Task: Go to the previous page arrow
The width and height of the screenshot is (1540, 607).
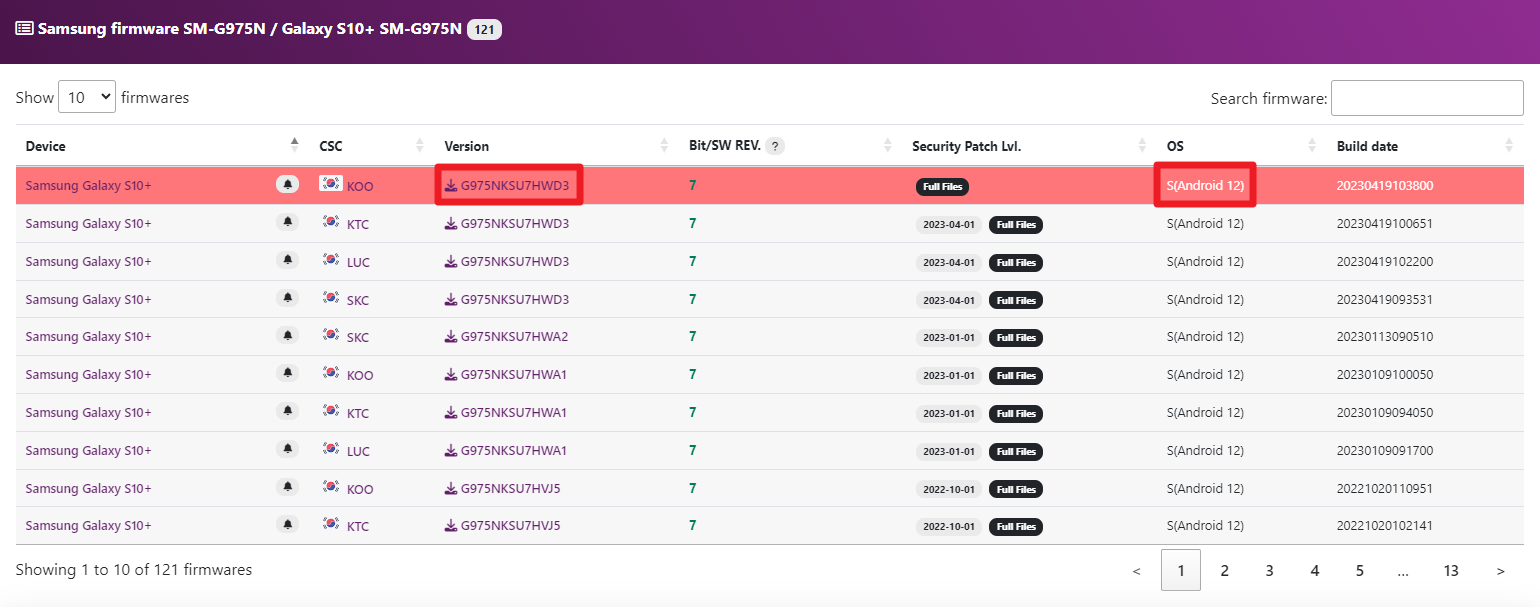Action: pyautogui.click(x=1136, y=571)
